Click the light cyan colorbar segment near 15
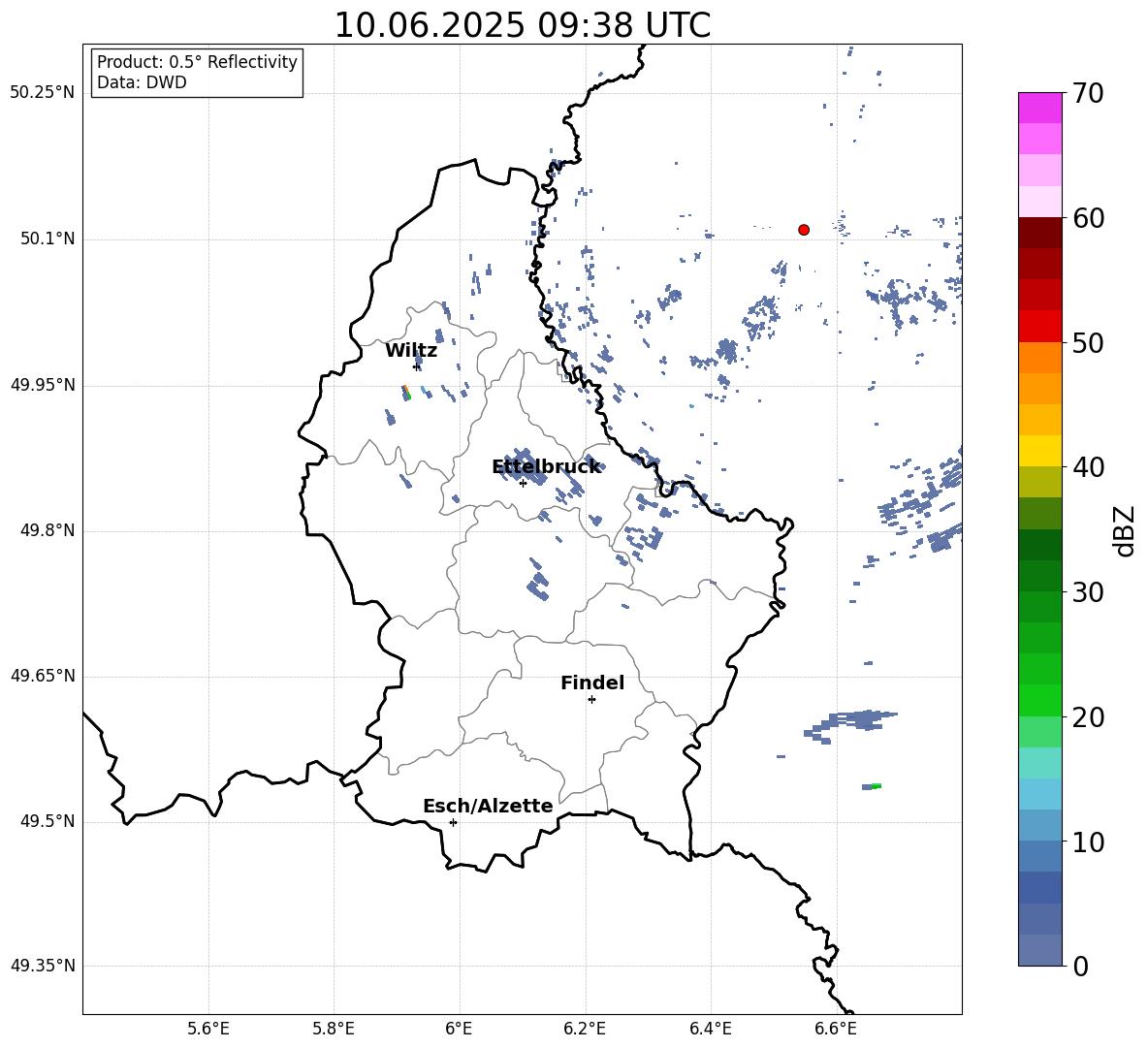1148x1048 pixels. point(1040,763)
